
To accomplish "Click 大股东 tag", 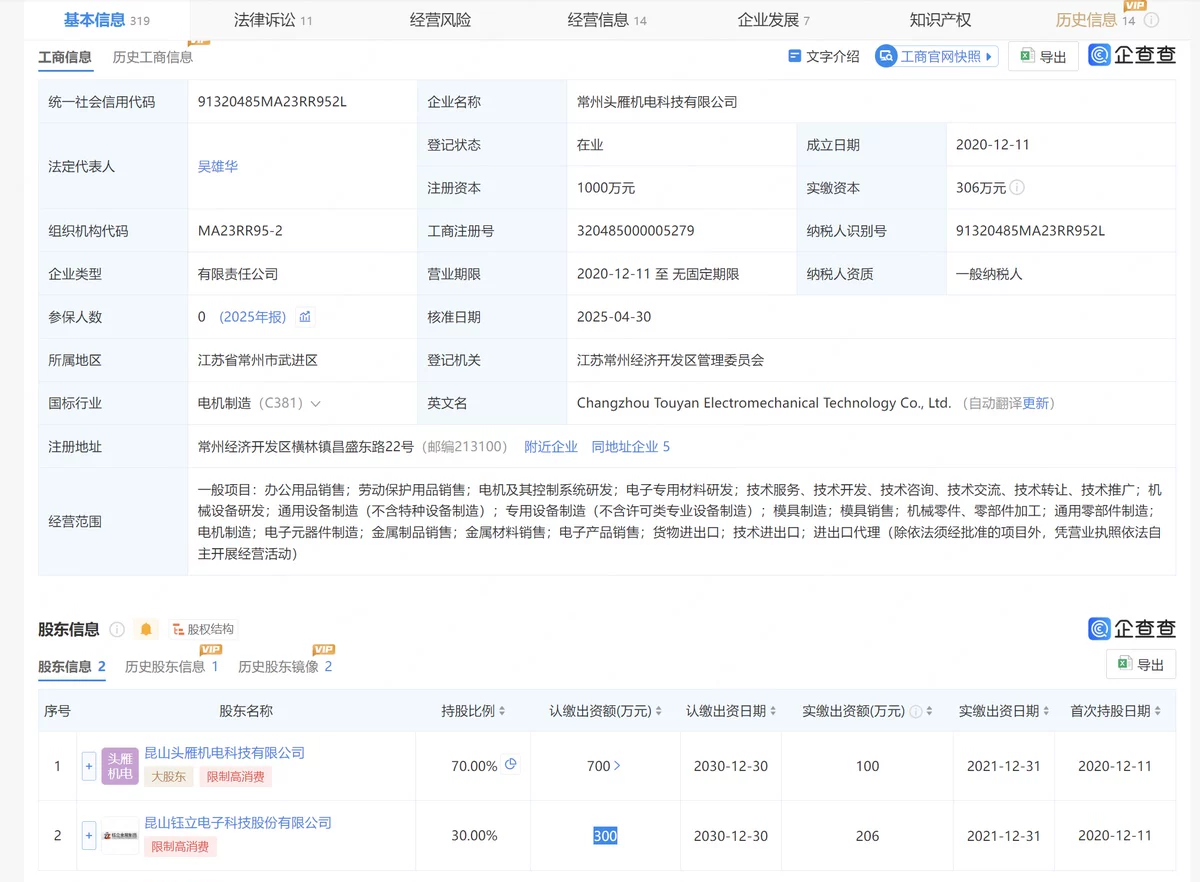I will click(169, 776).
